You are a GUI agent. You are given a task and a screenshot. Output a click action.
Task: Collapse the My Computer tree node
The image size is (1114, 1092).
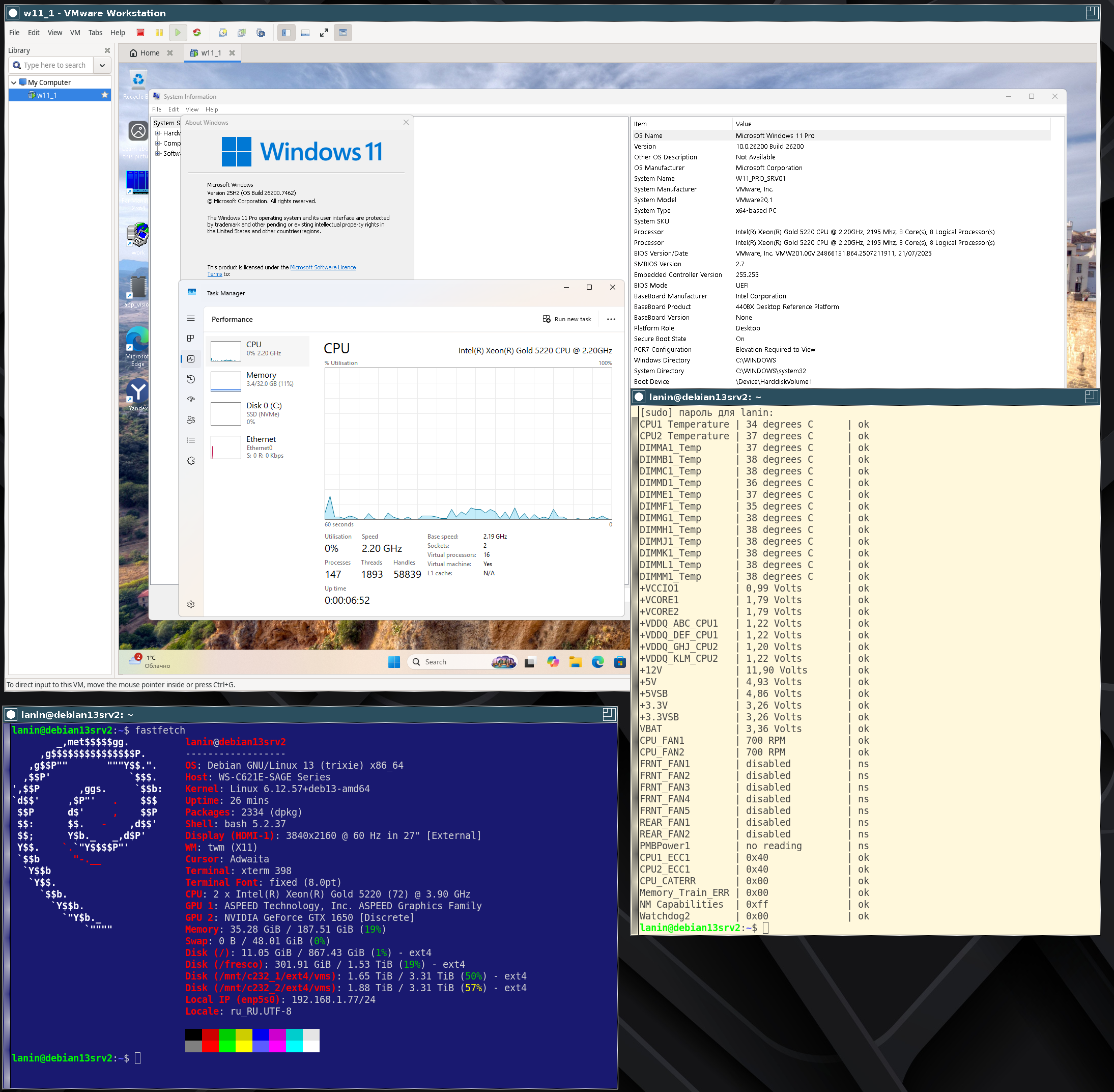point(14,82)
